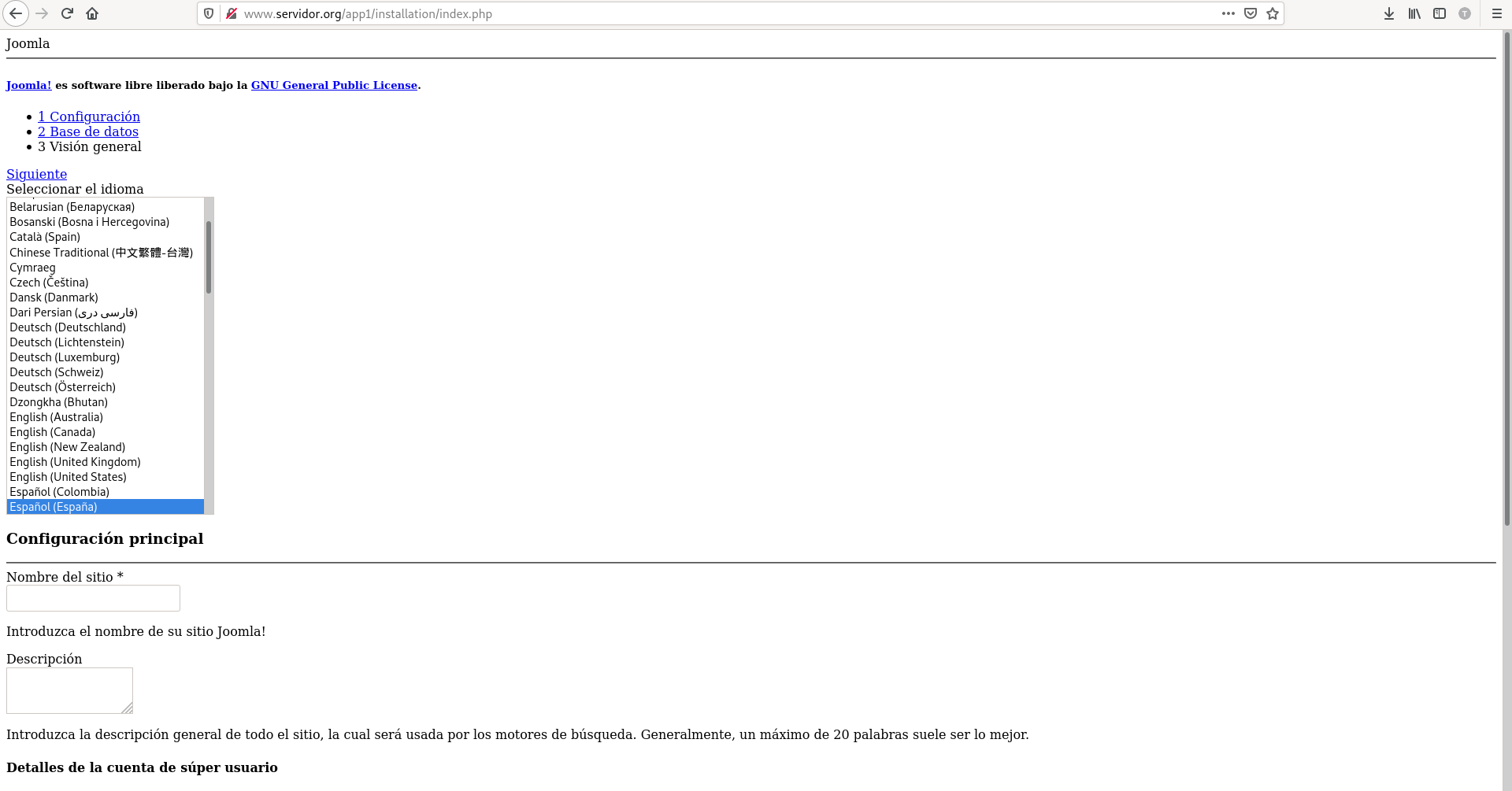Viewport: 1512px width, 791px height.
Task: Open the Firefox hamburger menu
Action: click(x=1497, y=13)
